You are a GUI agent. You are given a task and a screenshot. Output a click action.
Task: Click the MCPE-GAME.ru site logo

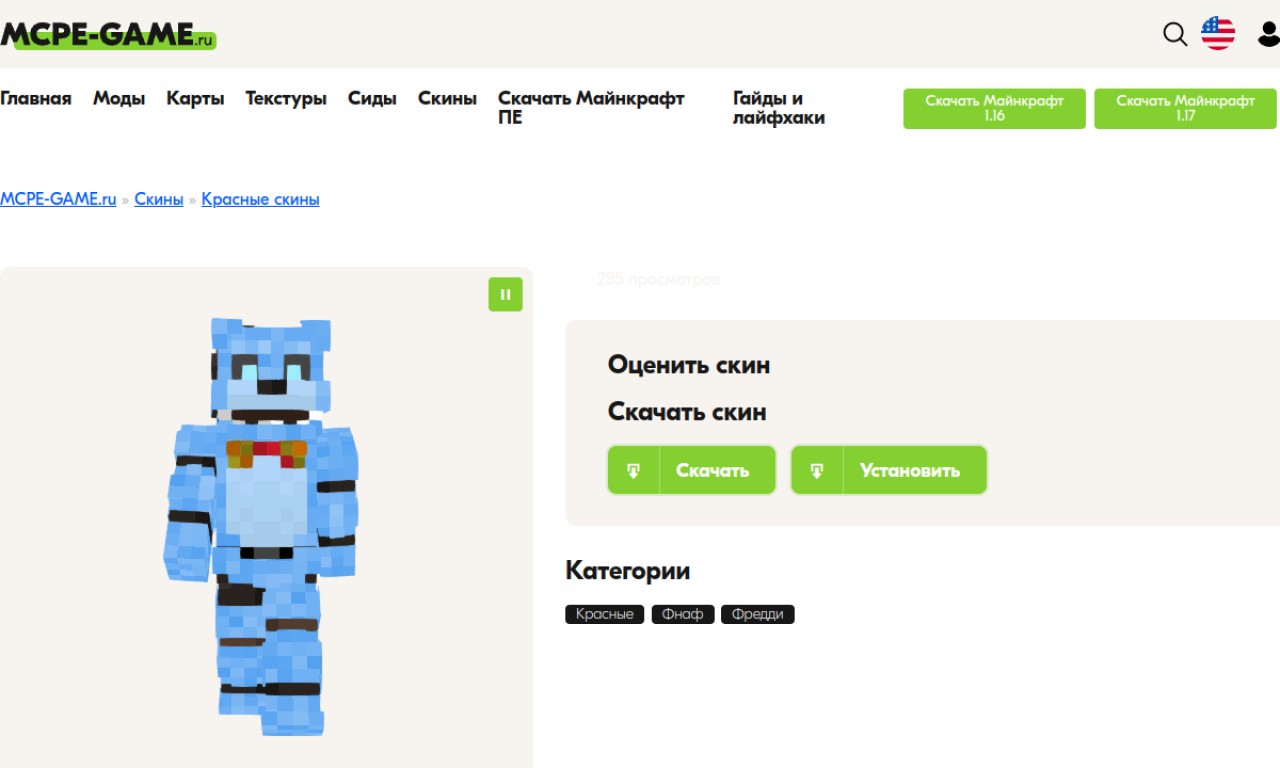pyautogui.click(x=108, y=36)
